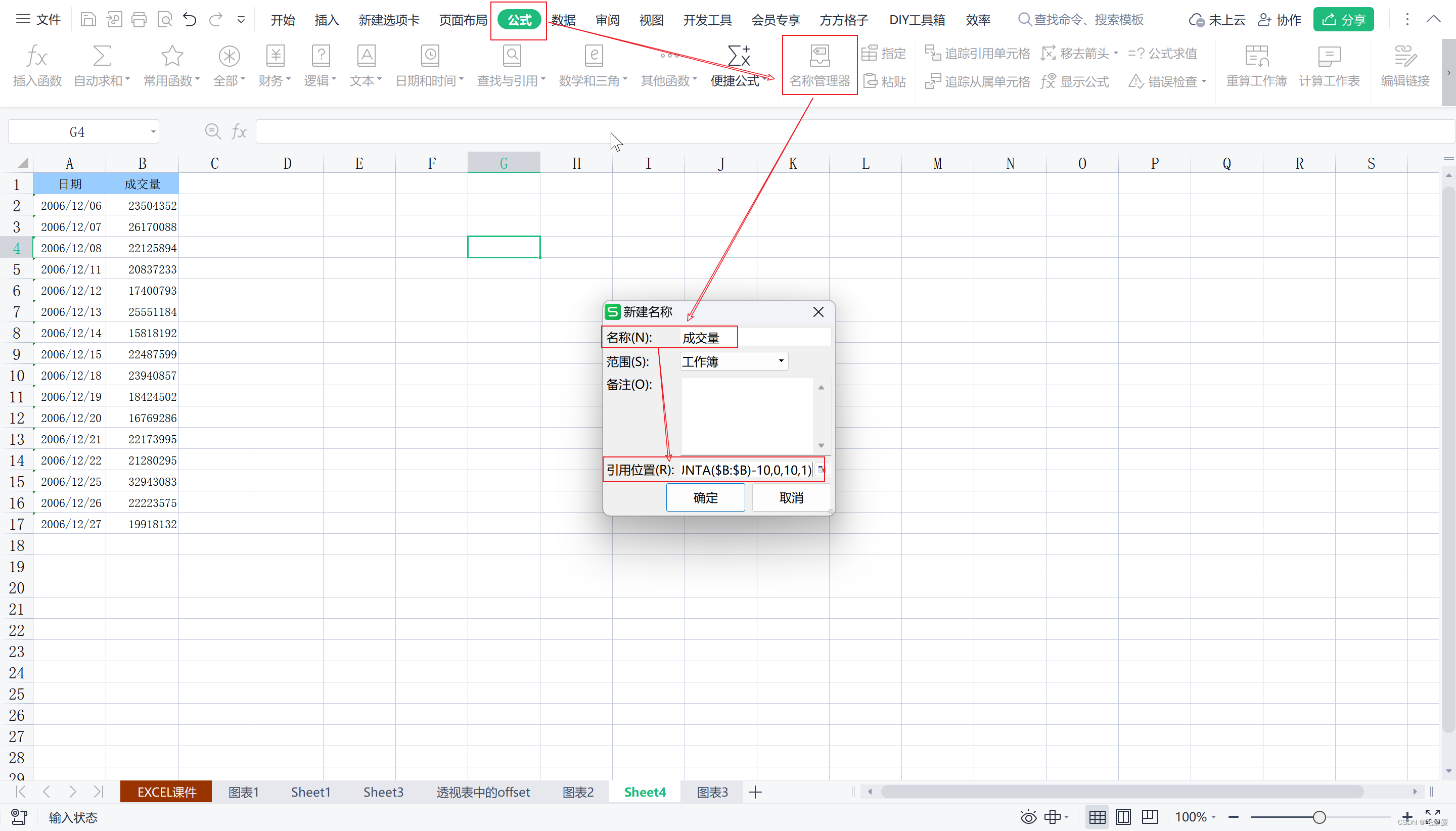
Task: Add a new sheet with plus icon
Action: pos(755,792)
